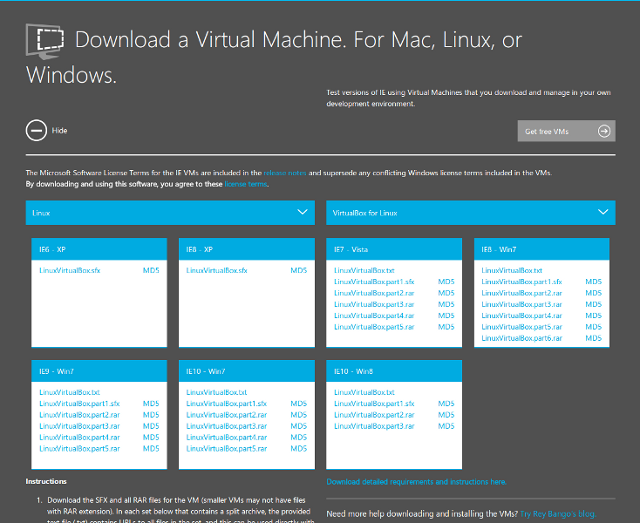Download IE6 - XP LinuxVirtualBox.sfx
Viewport: 640px width, 523px height.
tap(69, 270)
